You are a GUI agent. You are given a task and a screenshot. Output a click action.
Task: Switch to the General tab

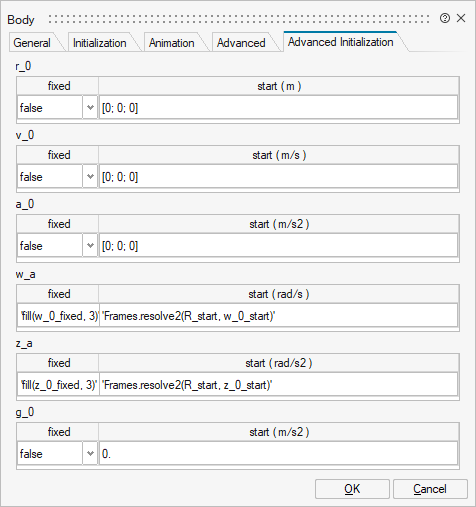coord(32,43)
